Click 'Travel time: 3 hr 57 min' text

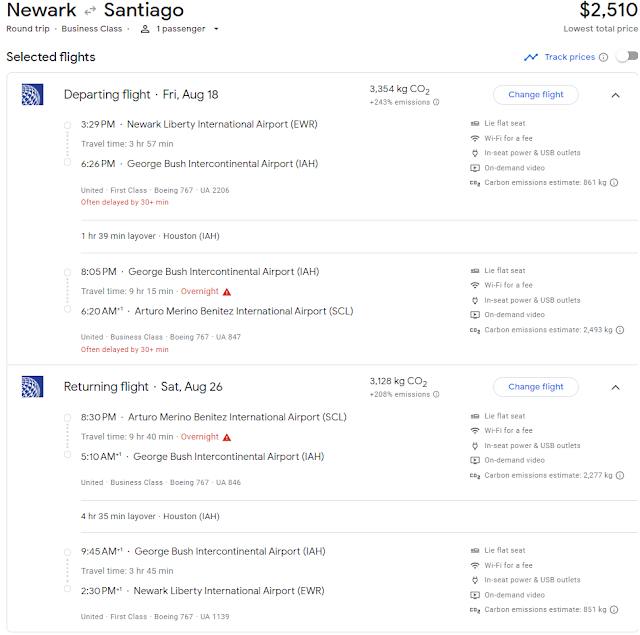tap(127, 144)
